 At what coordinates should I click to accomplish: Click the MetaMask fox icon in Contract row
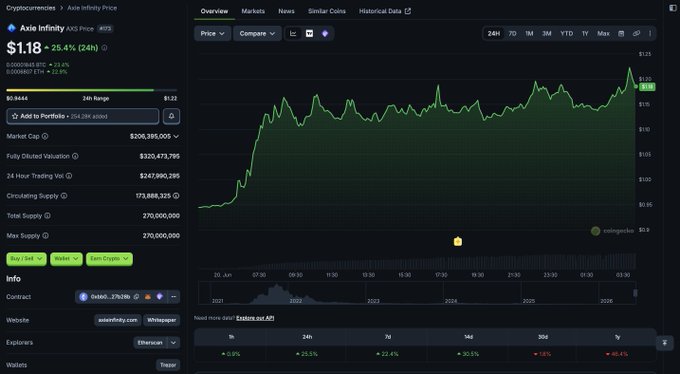[148, 297]
